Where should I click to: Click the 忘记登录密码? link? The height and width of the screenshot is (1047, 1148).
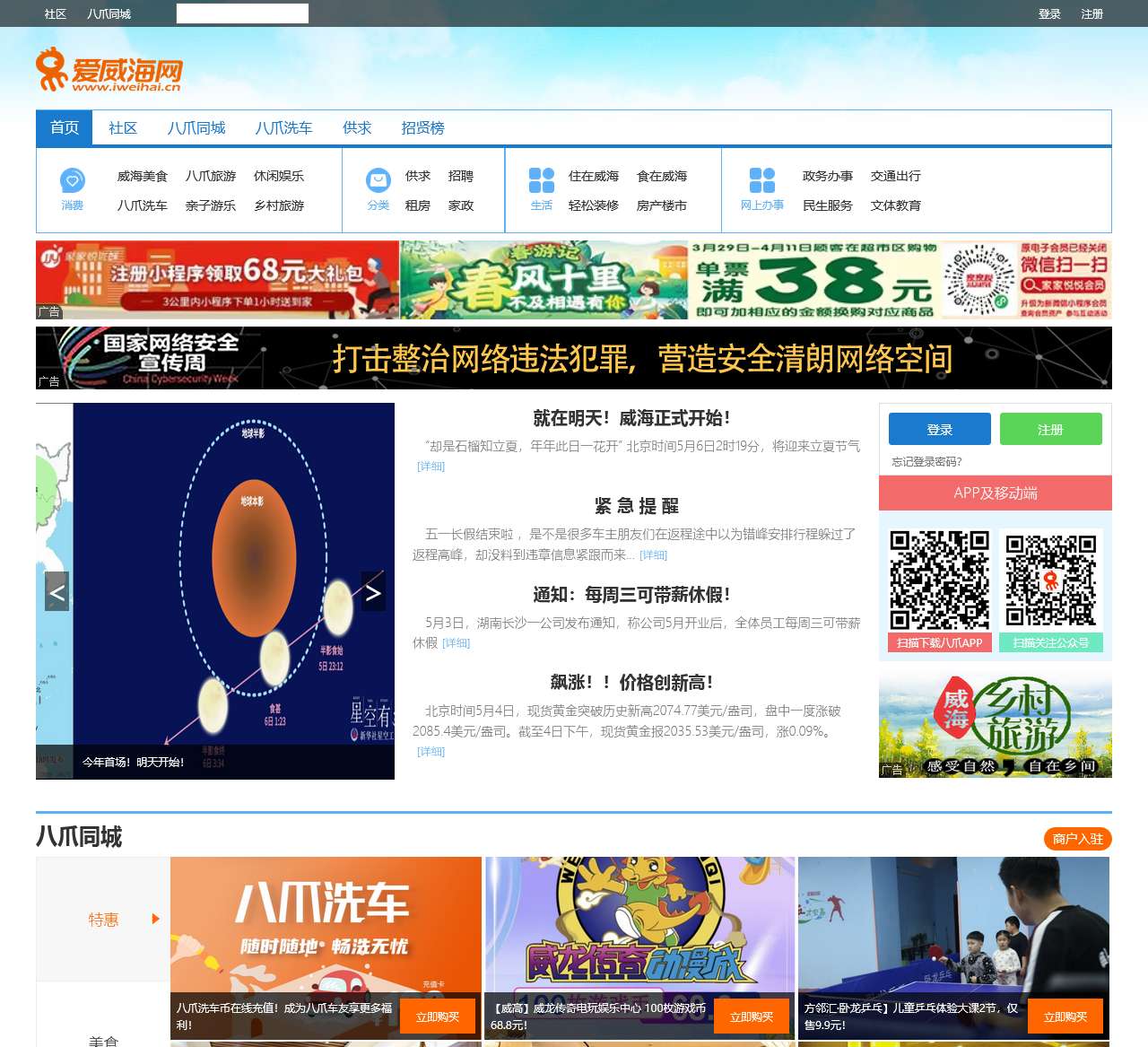point(926,462)
